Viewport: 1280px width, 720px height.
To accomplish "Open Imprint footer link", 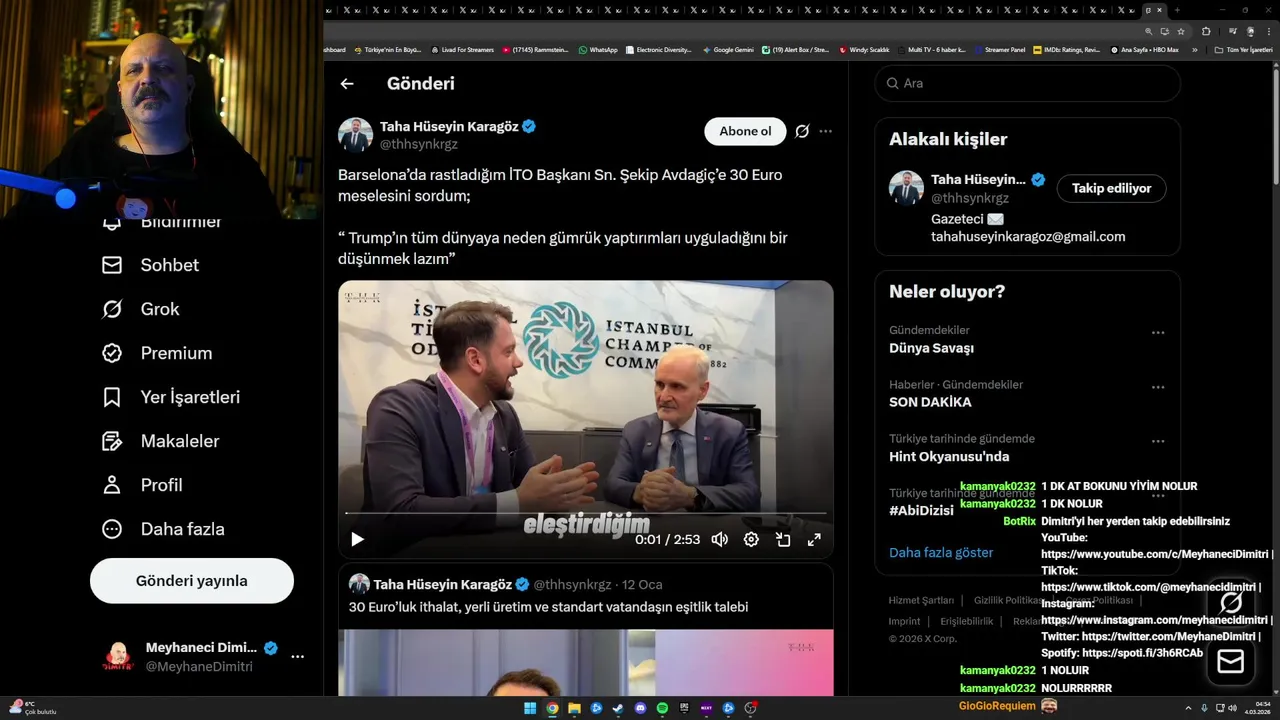I will pos(904,621).
